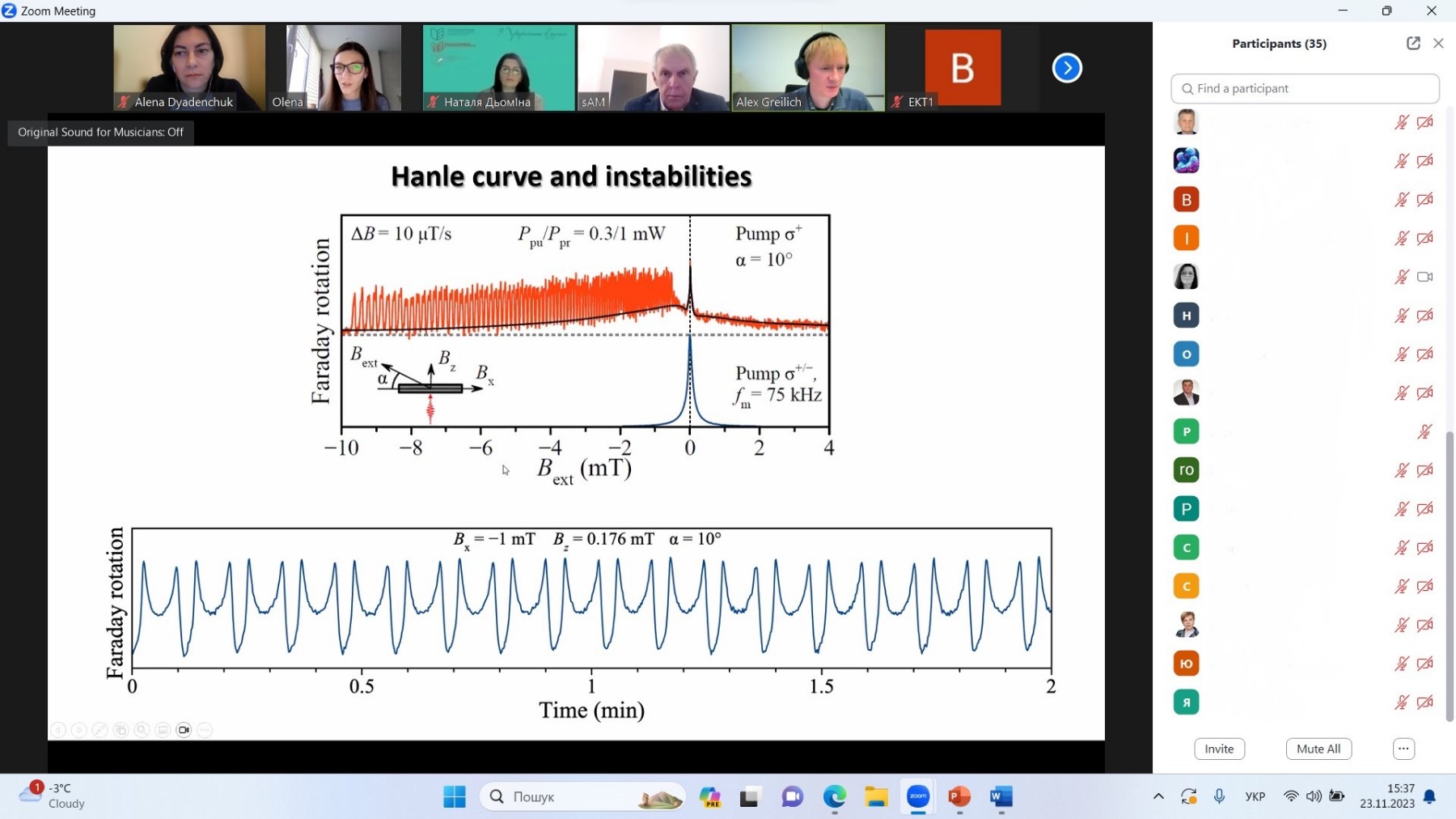
Task: Open more participant options menu
Action: [1403, 749]
